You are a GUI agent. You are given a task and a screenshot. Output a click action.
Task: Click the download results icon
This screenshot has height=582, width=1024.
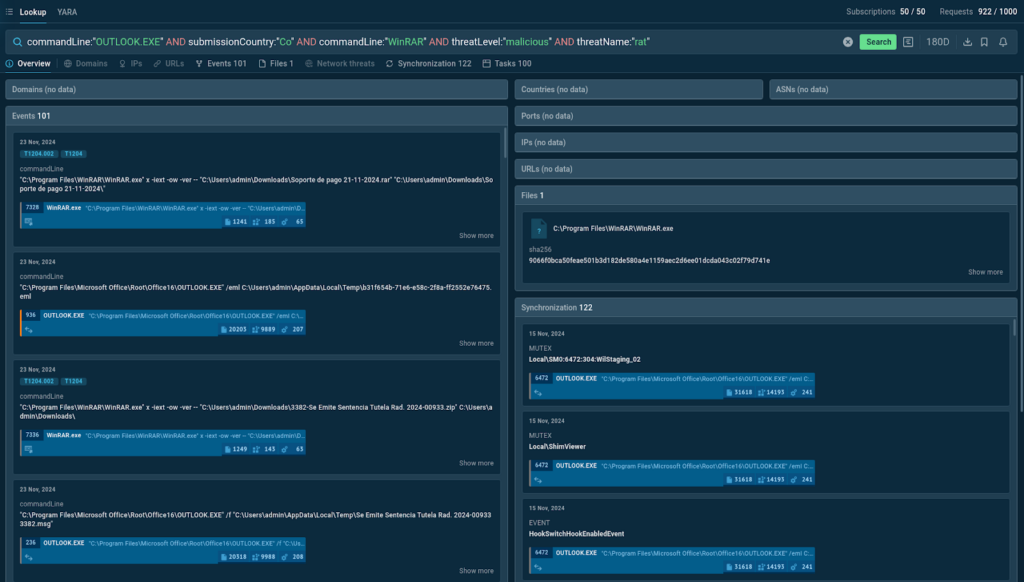[x=967, y=42]
